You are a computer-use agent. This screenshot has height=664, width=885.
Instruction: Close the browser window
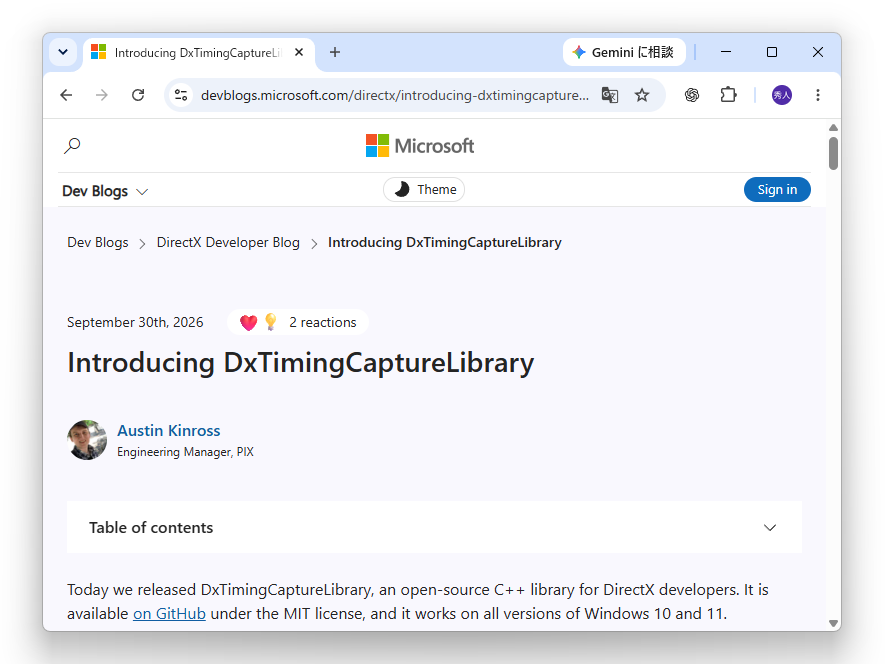point(818,52)
